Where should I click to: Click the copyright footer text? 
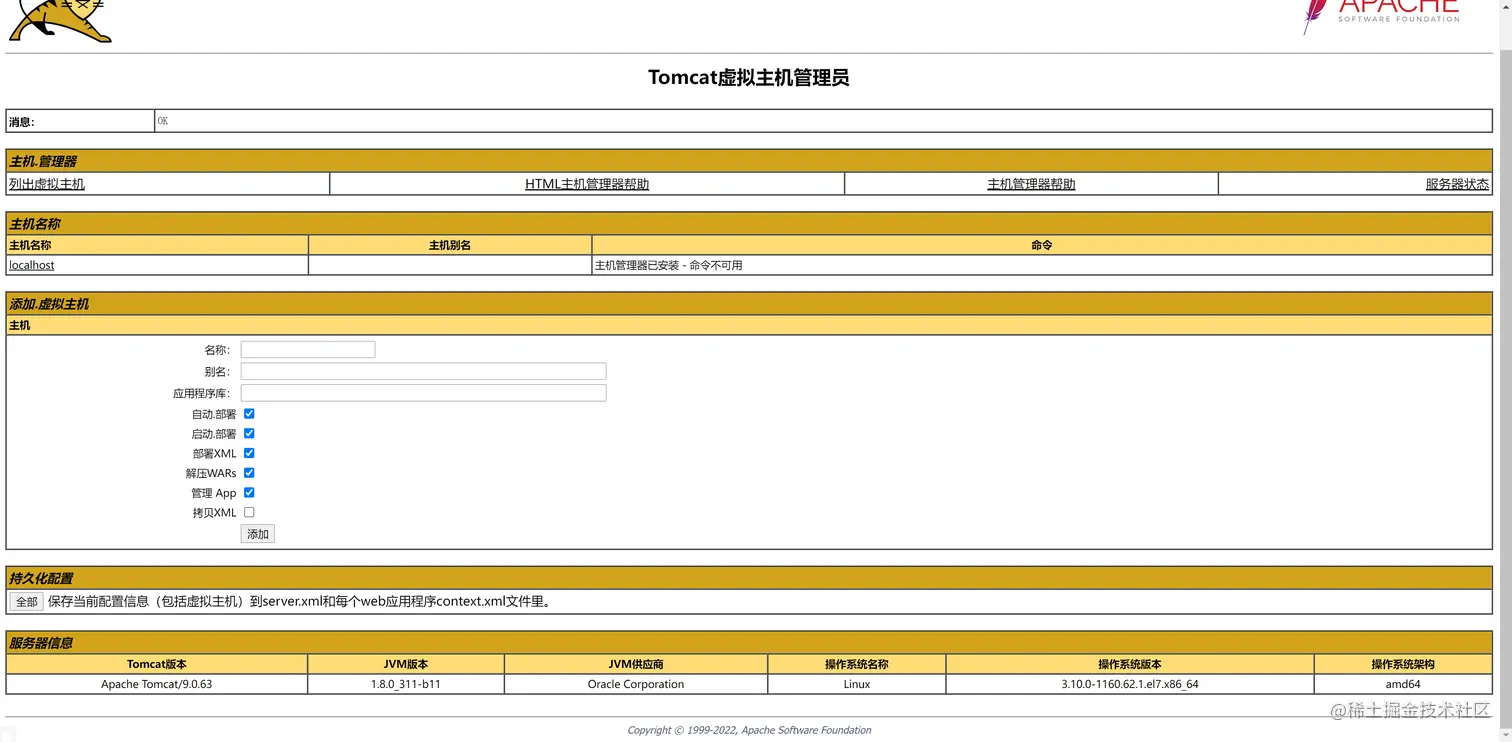coord(749,730)
